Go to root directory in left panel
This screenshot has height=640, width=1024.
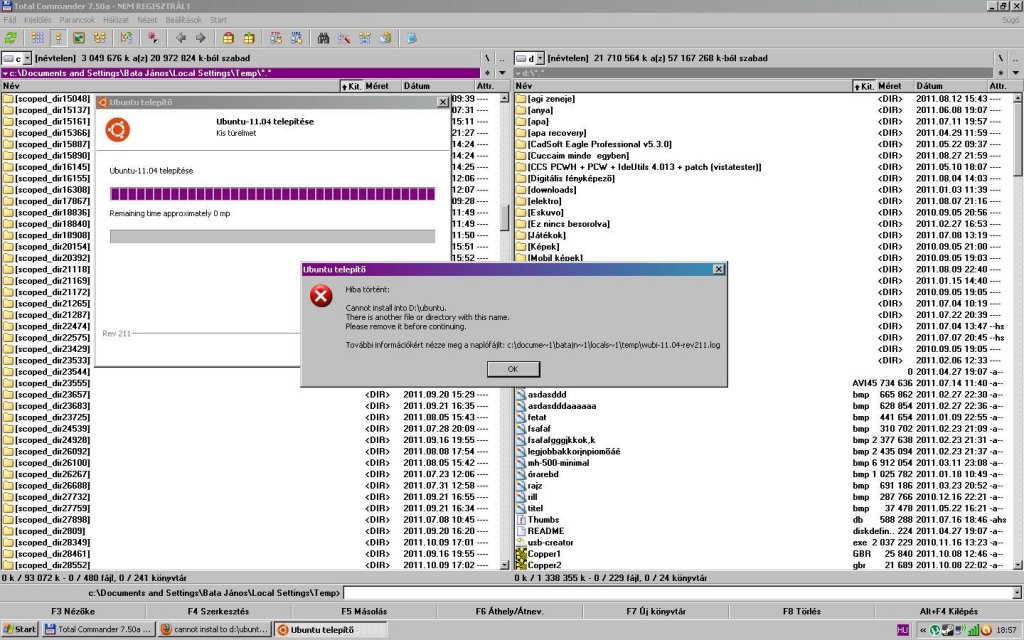point(487,58)
